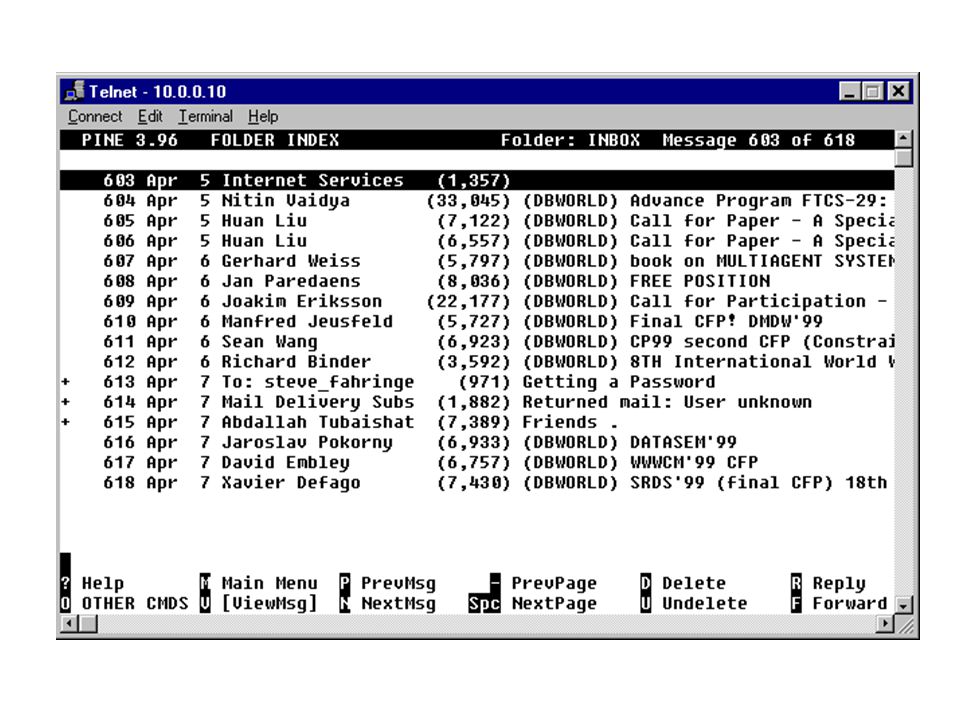Open the Edit menu
The image size is (960, 720).
coord(150,116)
